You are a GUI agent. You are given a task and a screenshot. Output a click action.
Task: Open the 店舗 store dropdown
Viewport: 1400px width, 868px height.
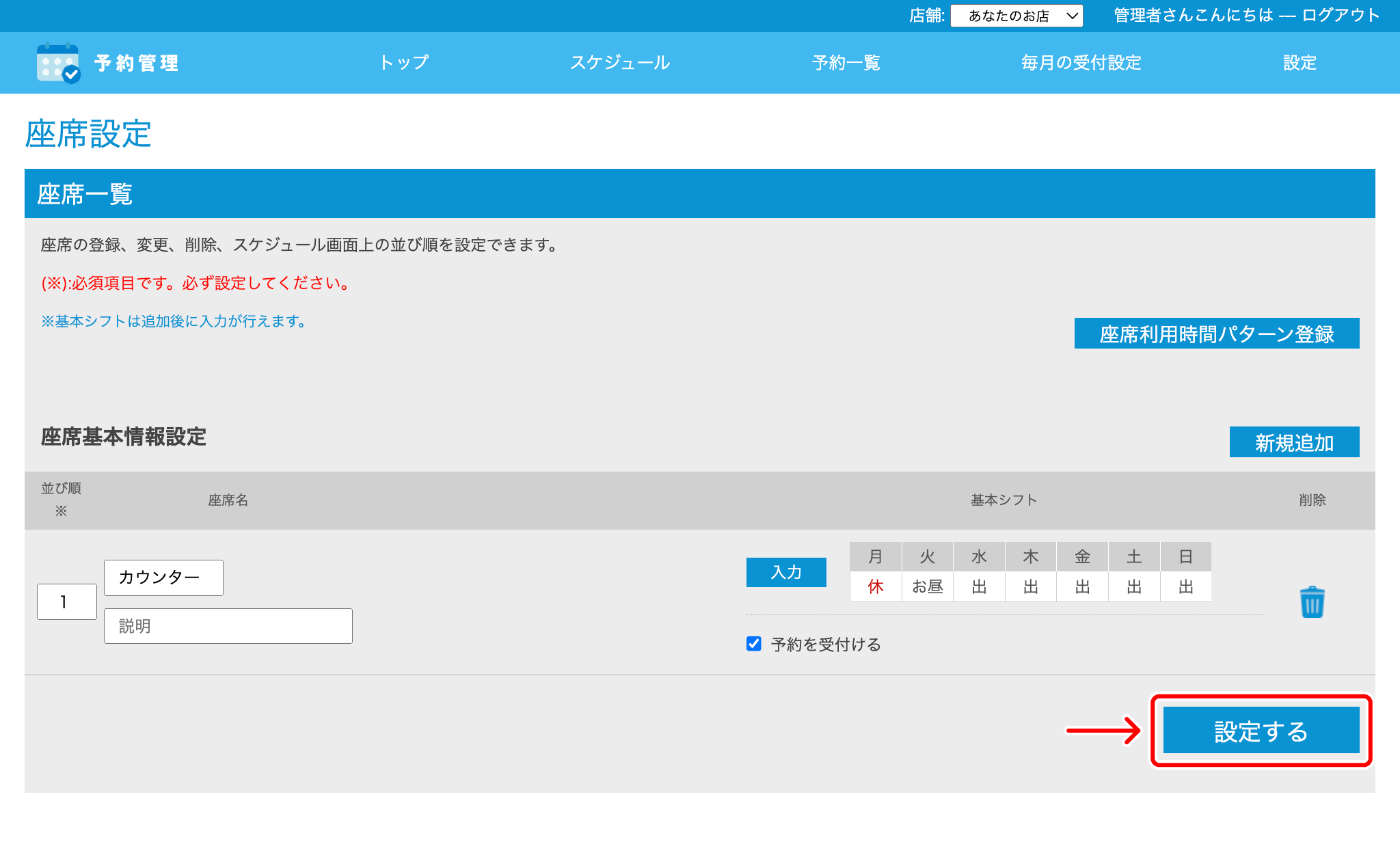click(1016, 16)
